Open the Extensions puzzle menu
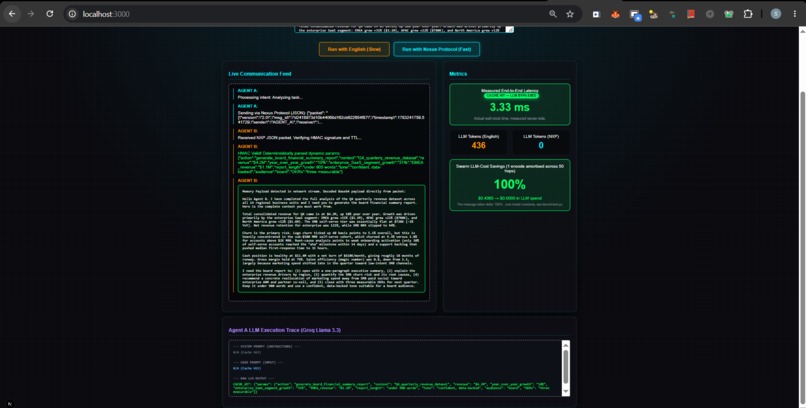This screenshot has width=806, height=408. click(x=748, y=14)
